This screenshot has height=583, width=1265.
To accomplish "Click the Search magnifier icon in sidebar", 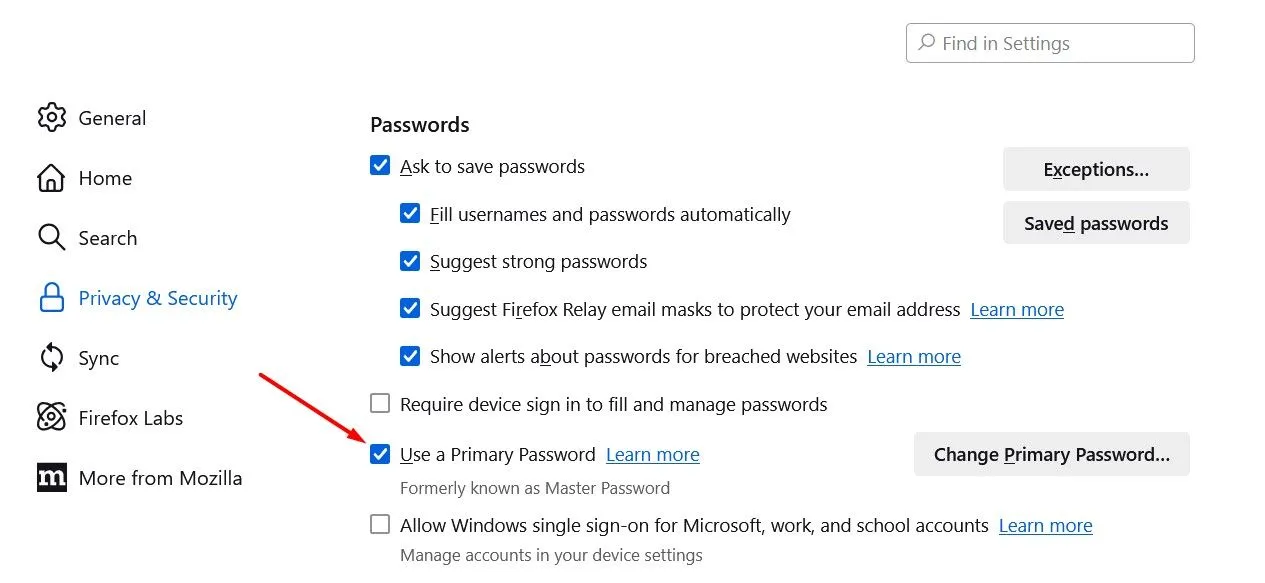I will [51, 238].
